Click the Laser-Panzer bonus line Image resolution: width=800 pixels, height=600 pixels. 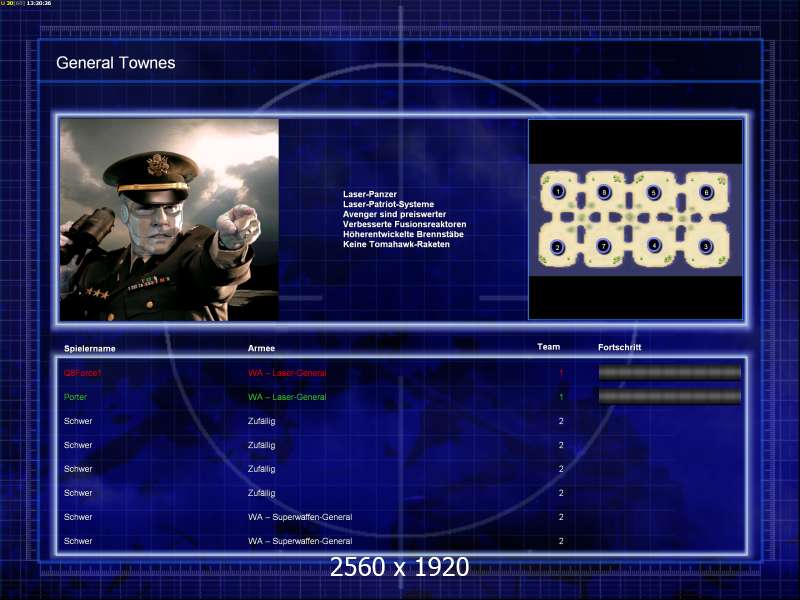click(x=370, y=194)
